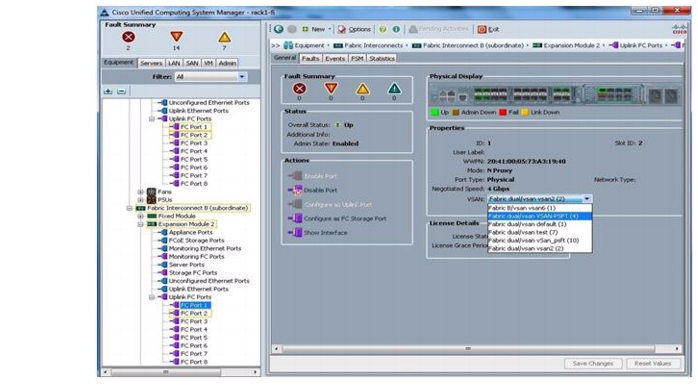
Task: Switch to the Servers tab
Action: click(151, 63)
